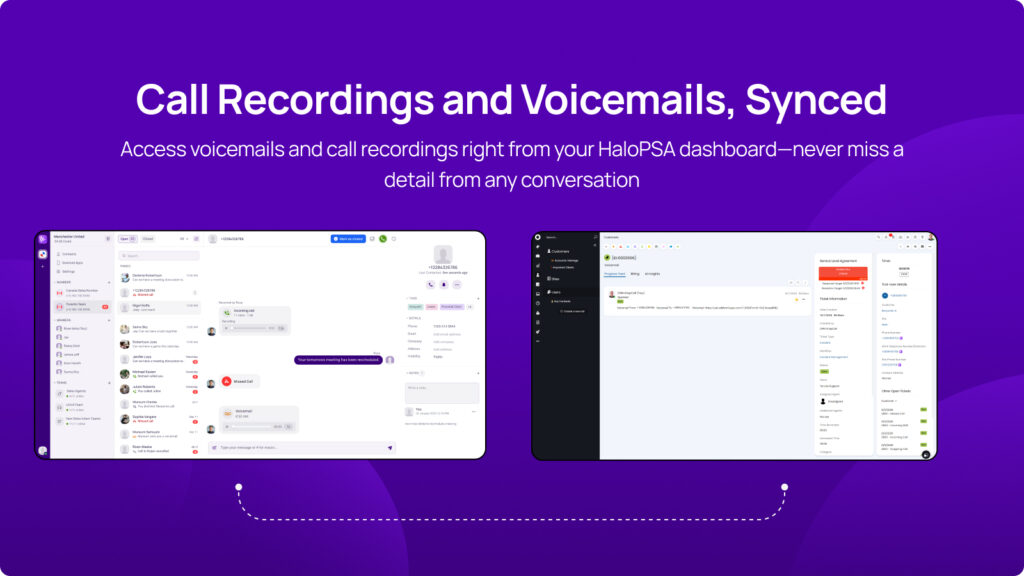Open Settings in the left sidebar
The width and height of the screenshot is (1024, 576).
point(68,271)
